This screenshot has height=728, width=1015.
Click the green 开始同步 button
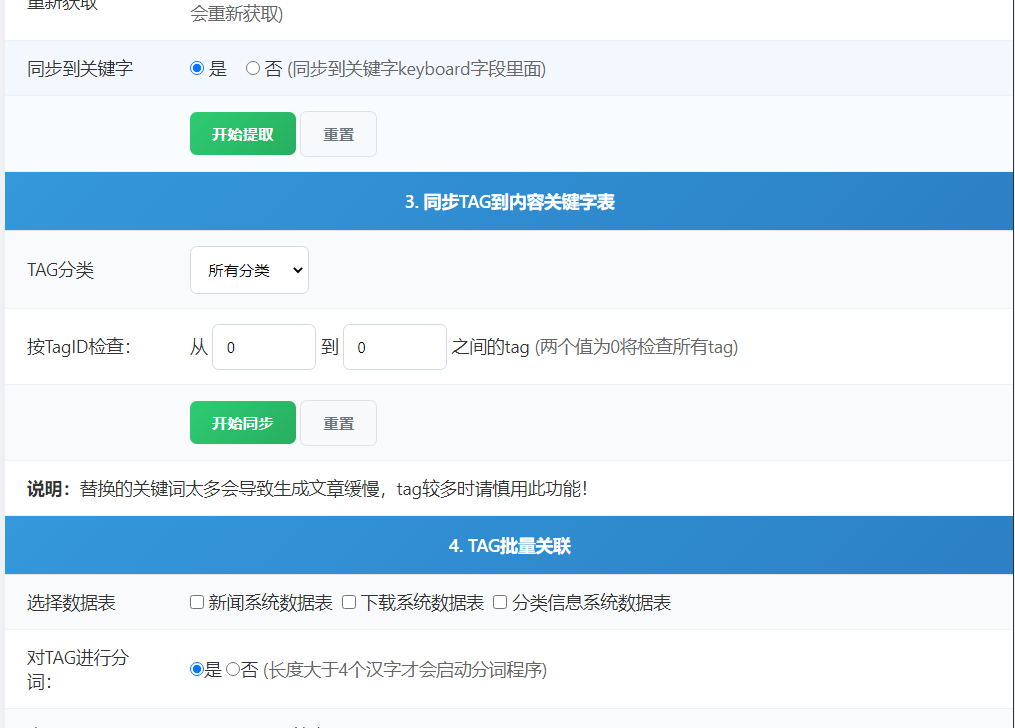pos(242,422)
